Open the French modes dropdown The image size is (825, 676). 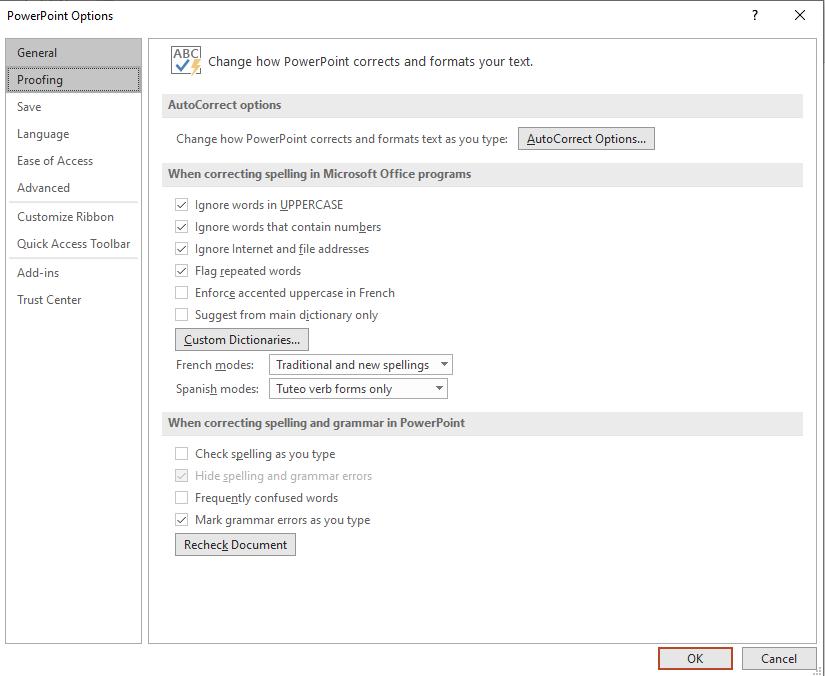point(361,365)
